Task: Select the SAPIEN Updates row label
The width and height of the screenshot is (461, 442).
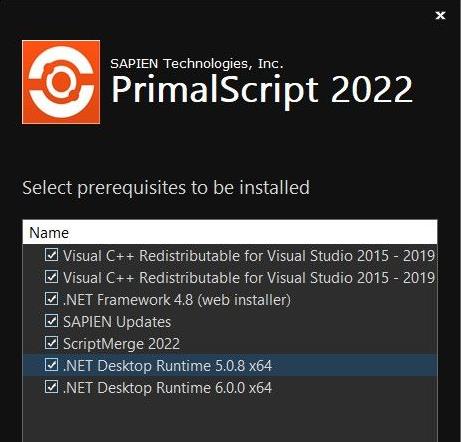Action: 117,322
